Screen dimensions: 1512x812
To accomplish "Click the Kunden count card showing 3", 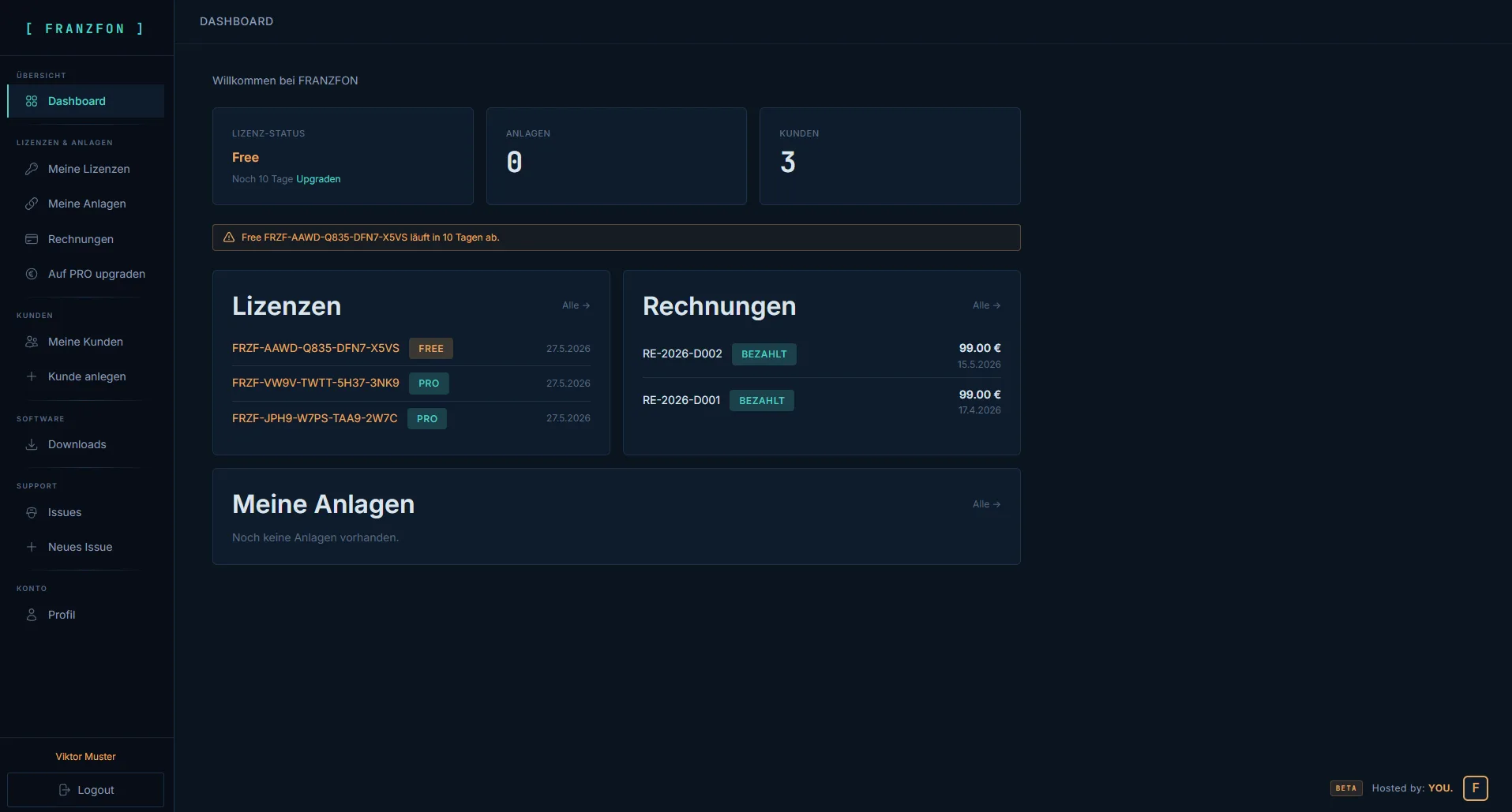I will [x=890, y=156].
